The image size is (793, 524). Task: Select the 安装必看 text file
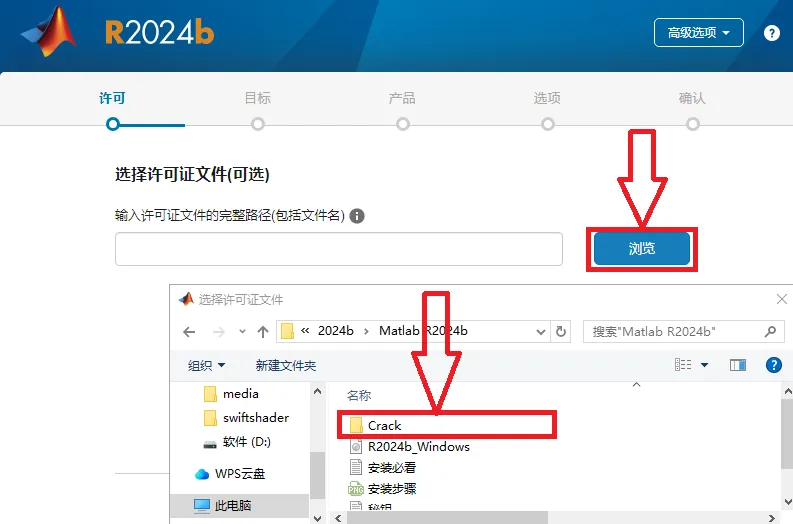[383, 467]
